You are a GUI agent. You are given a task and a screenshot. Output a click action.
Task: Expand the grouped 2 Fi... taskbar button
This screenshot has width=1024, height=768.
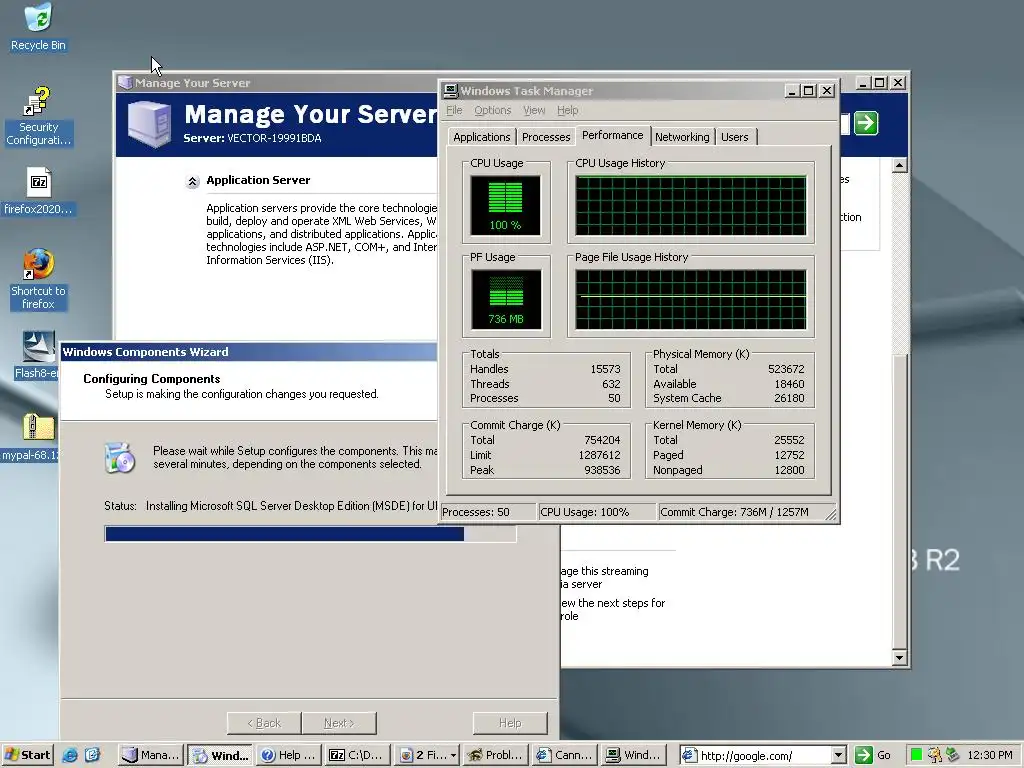click(x=428, y=755)
